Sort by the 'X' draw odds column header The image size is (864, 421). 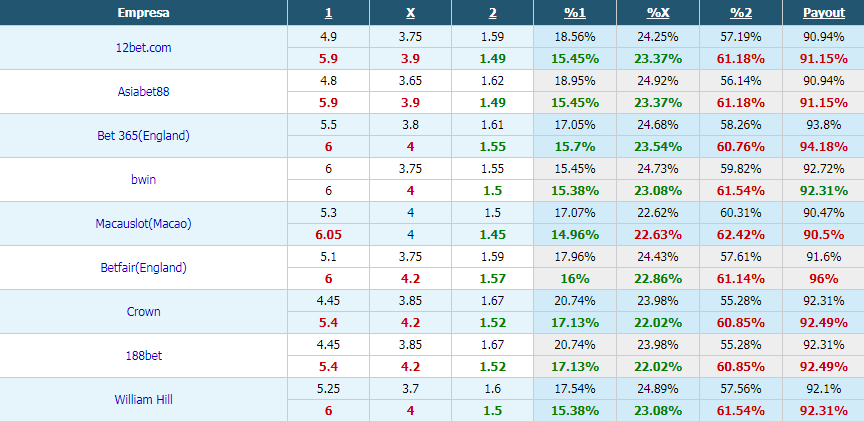[410, 13]
